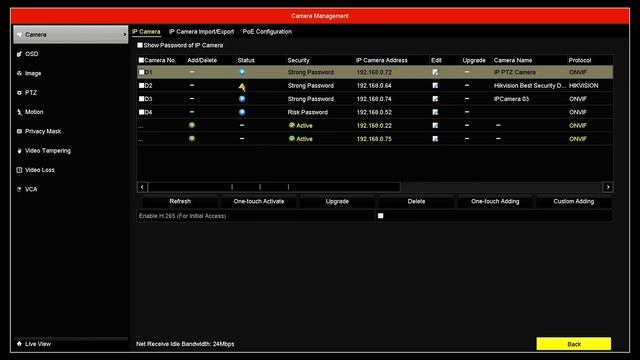Viewport: 640px width, 360px height.
Task: Click delete icon for camera D4
Action: [192, 112]
